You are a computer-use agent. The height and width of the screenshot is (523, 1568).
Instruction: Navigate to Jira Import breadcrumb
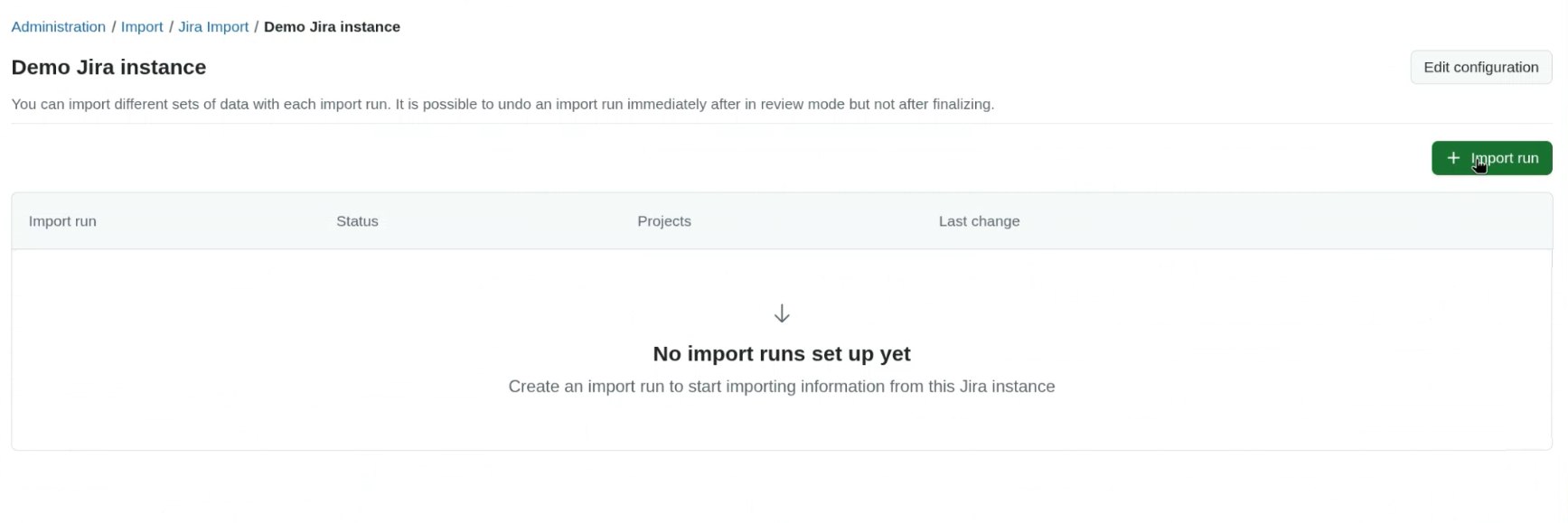pyautogui.click(x=213, y=27)
